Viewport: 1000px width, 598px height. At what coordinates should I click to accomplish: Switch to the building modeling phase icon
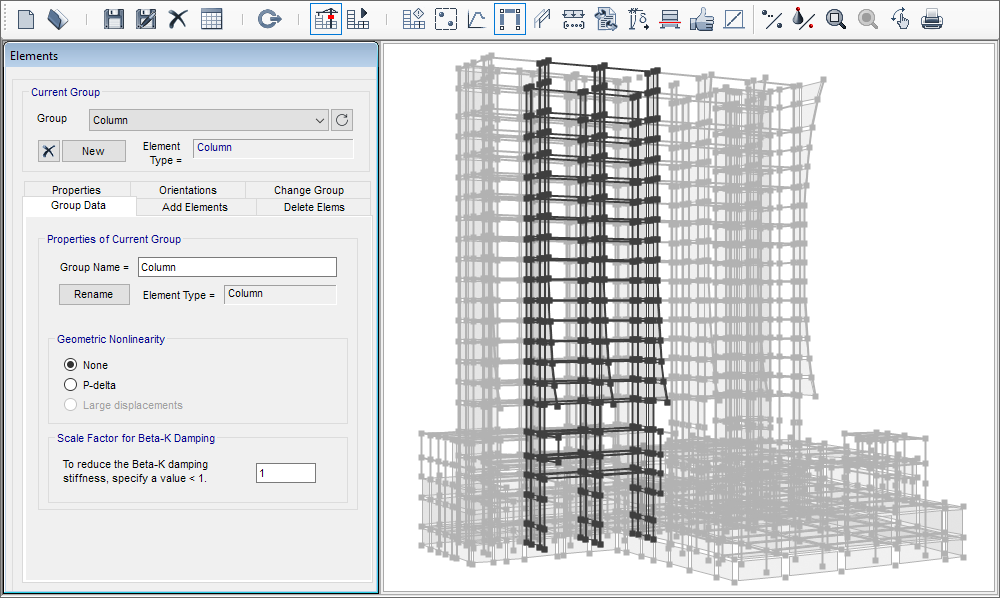pos(325,17)
